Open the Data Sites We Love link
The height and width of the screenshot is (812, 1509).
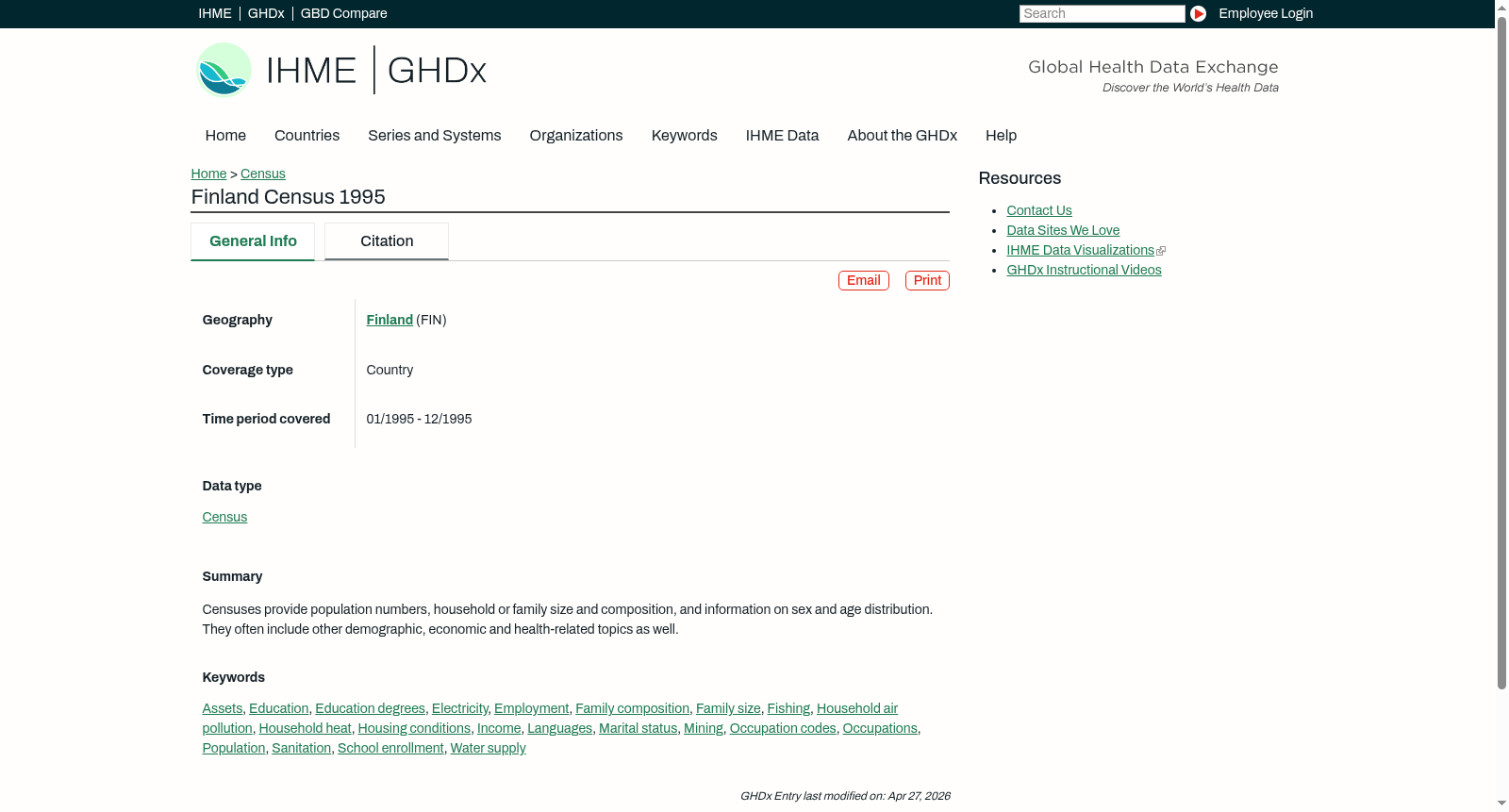coord(1063,231)
